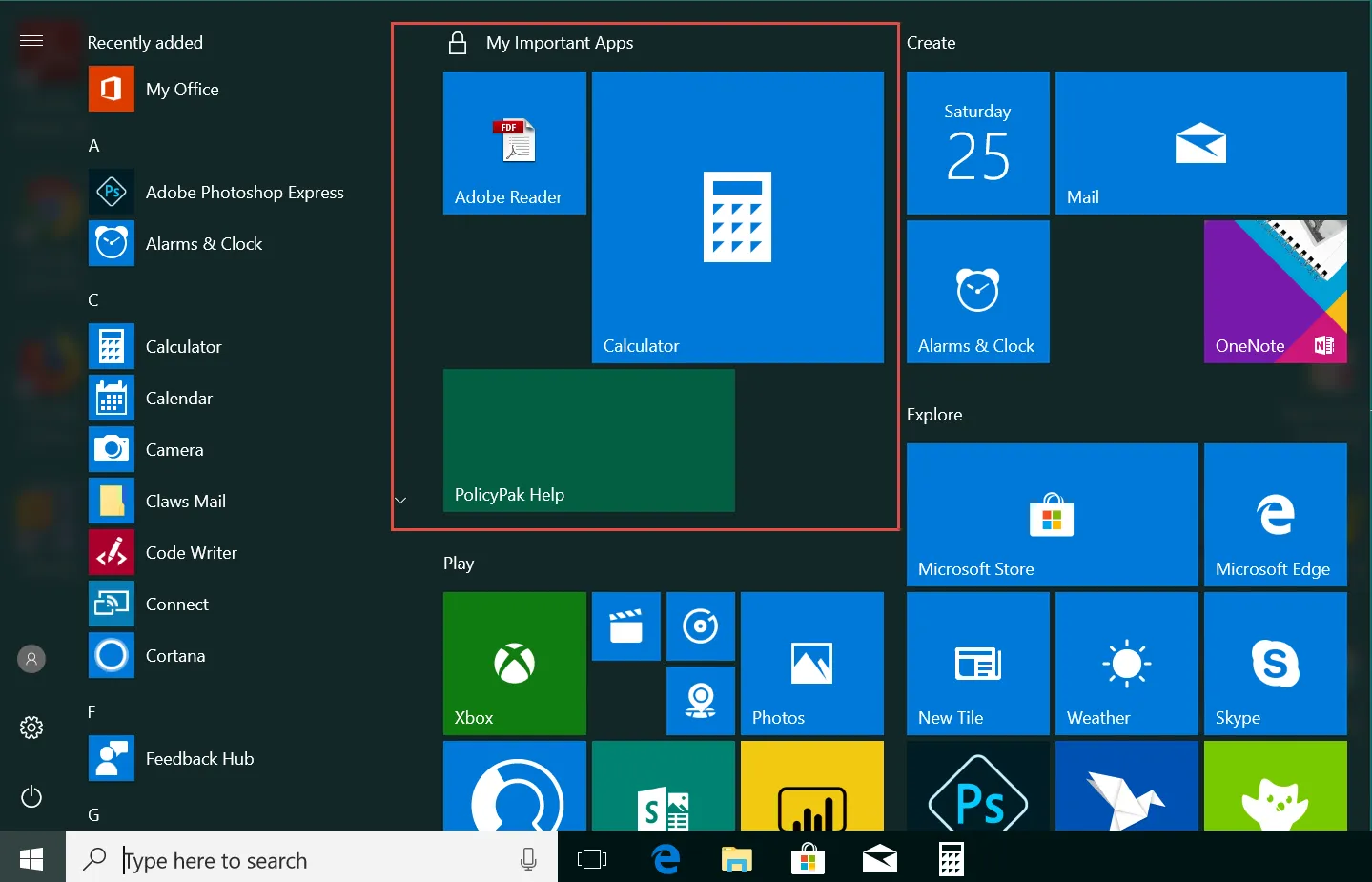Open the Alarms & Clock tile

(978, 292)
